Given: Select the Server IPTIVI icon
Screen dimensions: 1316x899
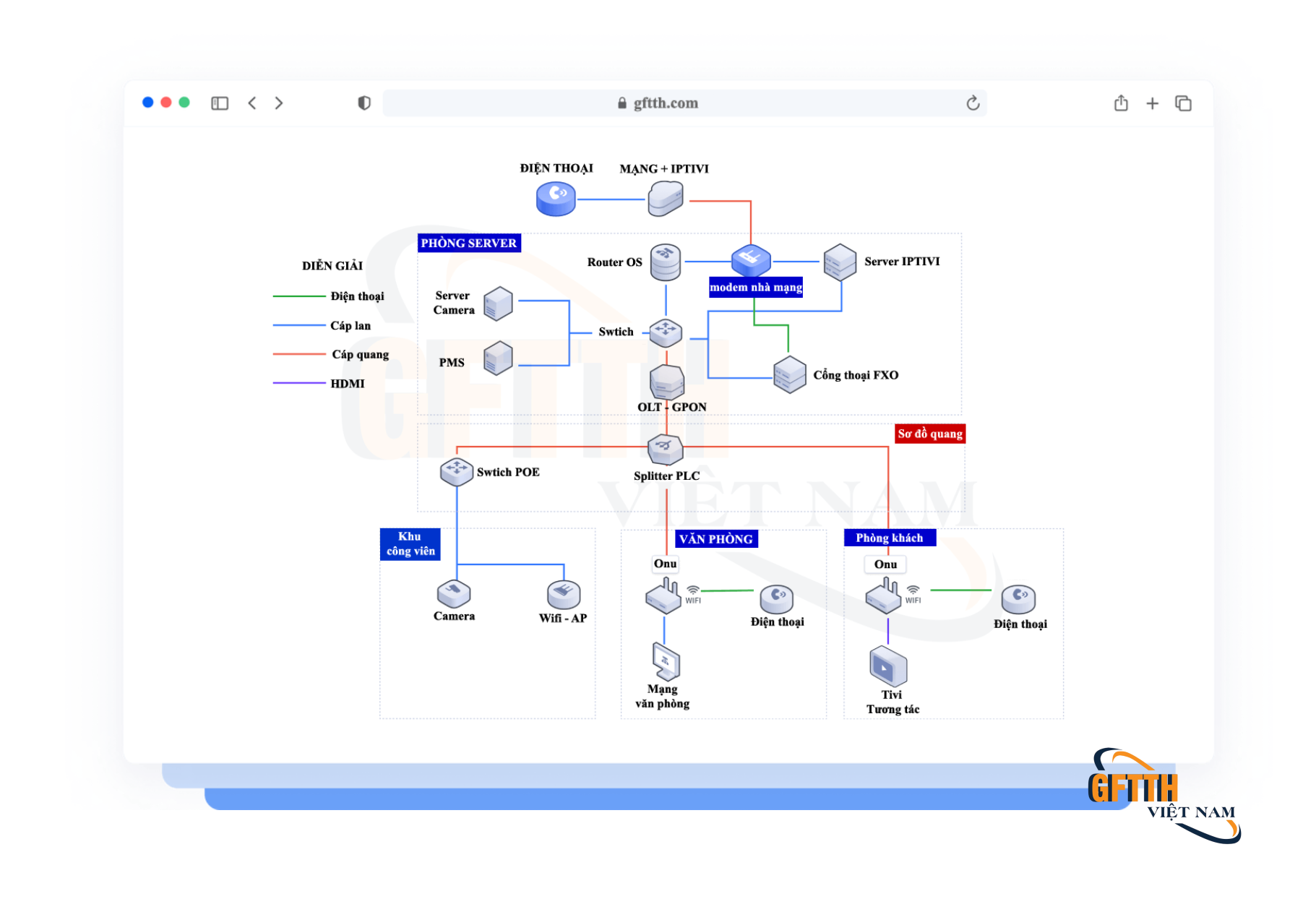Looking at the screenshot, I should pos(840,262).
